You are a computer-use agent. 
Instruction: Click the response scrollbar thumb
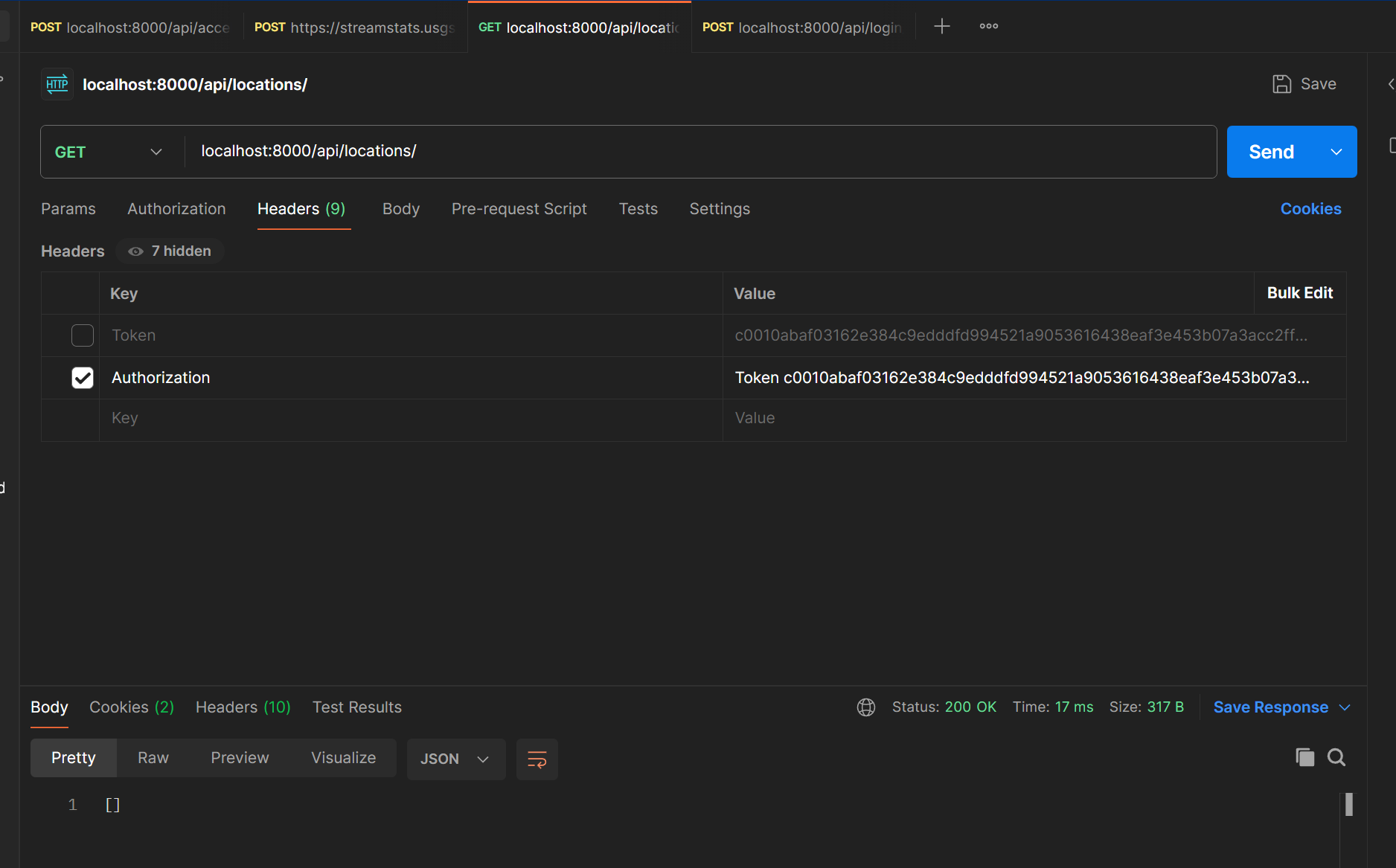(x=1349, y=805)
